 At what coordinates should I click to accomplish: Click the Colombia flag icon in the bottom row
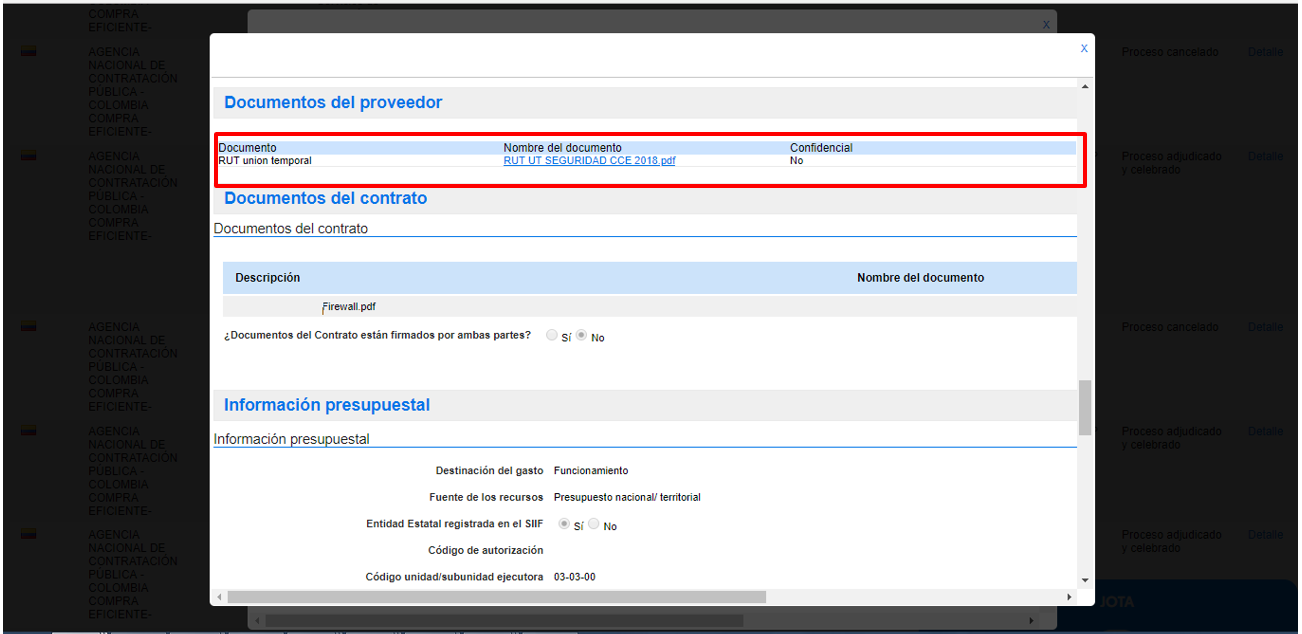coord(29,534)
